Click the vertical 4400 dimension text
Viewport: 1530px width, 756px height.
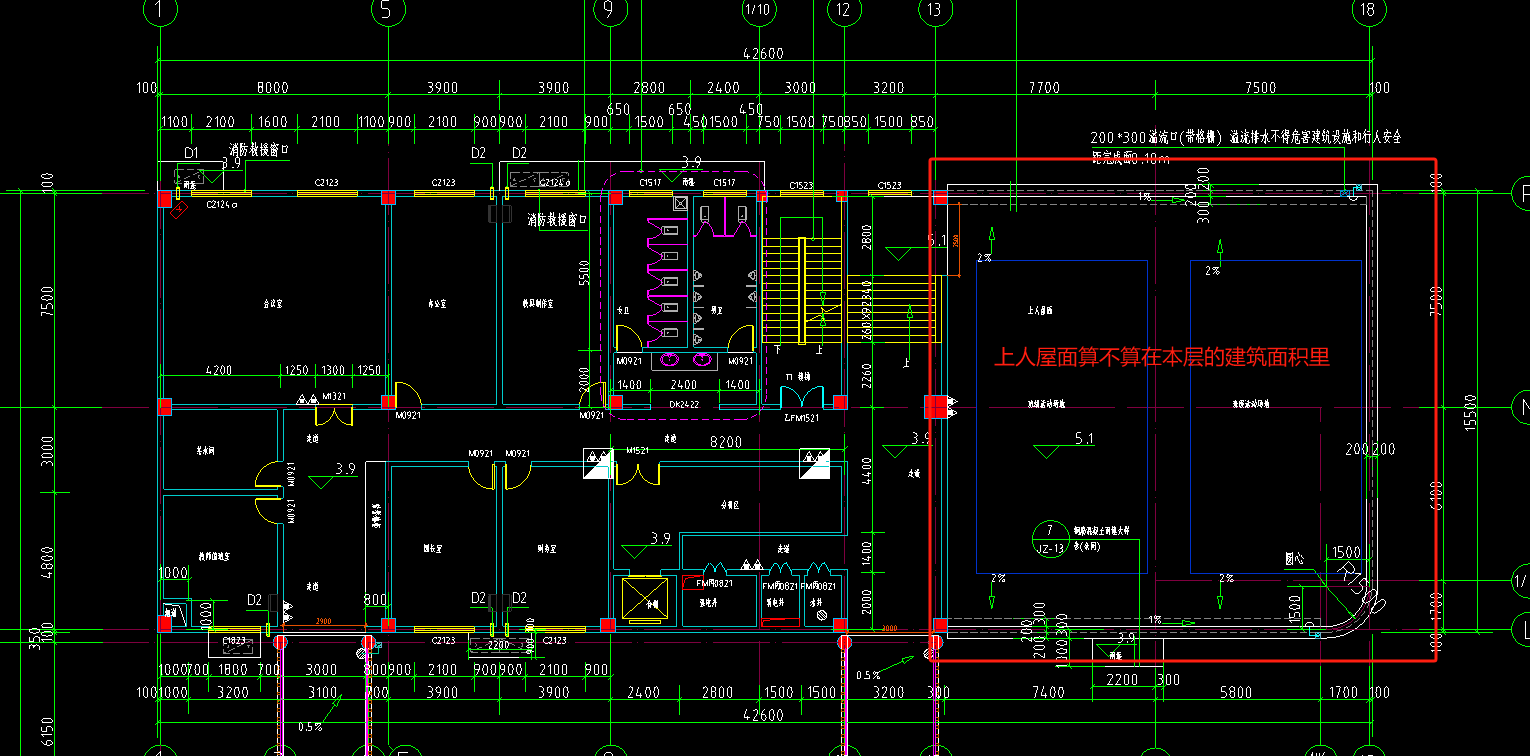pyautogui.click(x=867, y=472)
